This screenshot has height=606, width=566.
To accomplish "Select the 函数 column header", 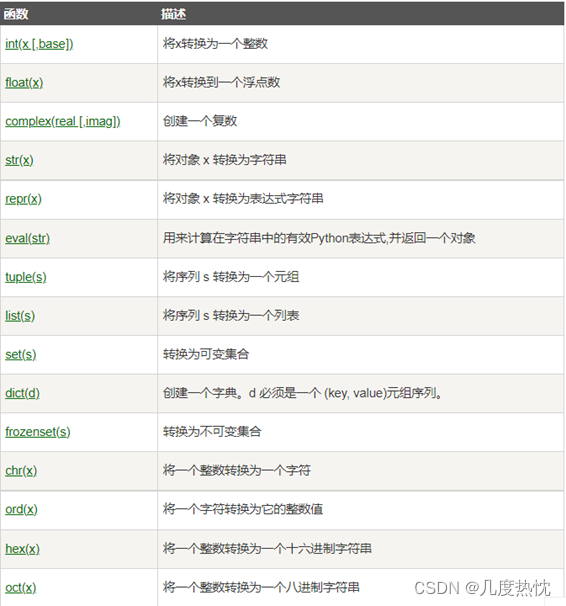I will point(16,14).
